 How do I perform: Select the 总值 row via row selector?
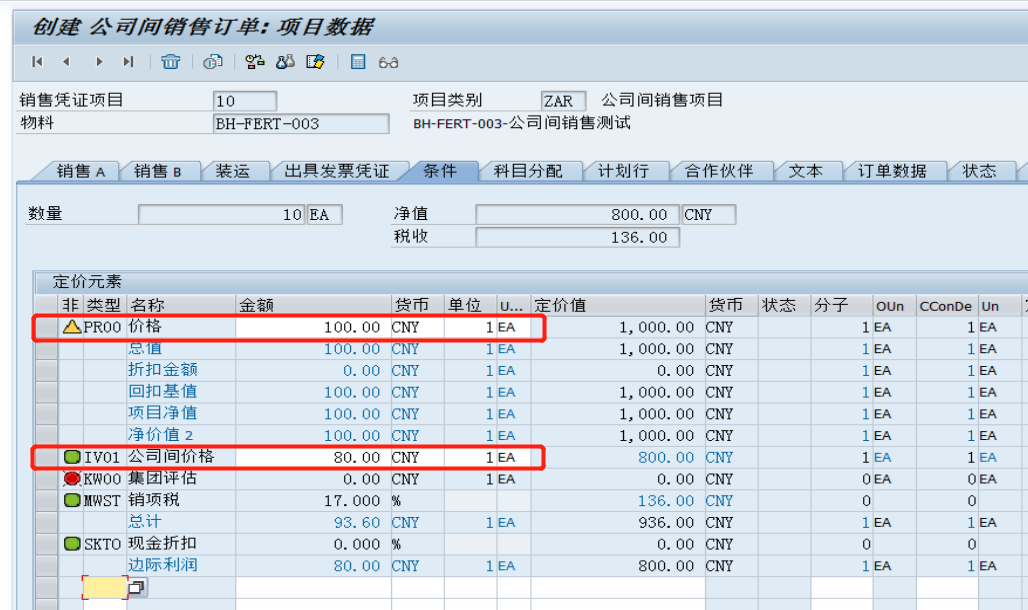(46, 349)
